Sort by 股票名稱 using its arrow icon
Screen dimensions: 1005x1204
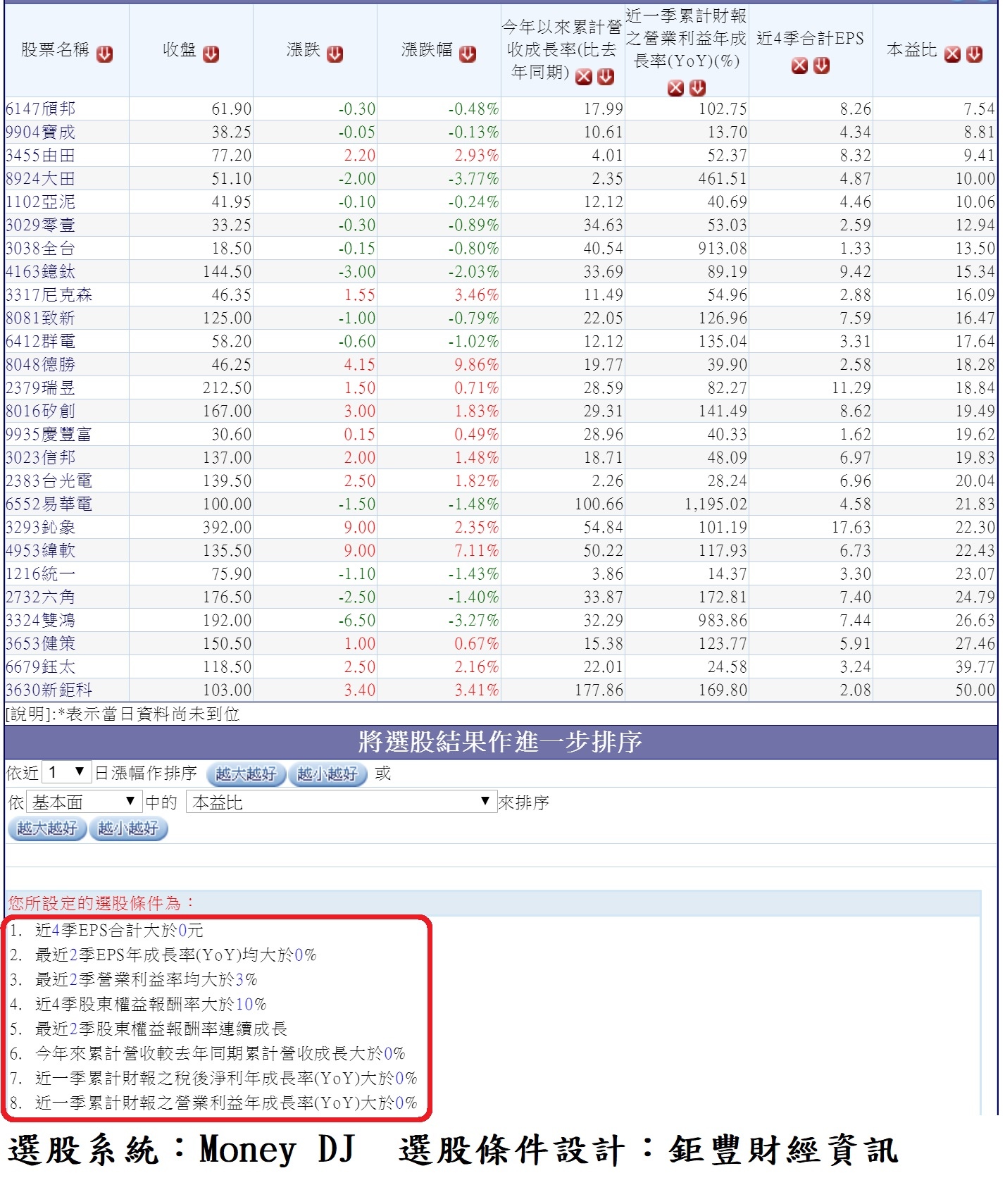(x=105, y=54)
